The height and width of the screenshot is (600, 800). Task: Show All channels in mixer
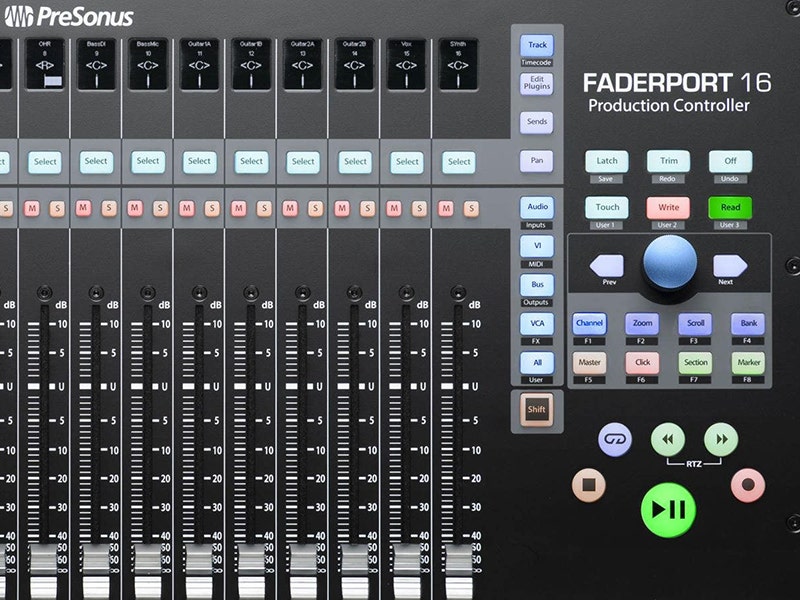(537, 363)
